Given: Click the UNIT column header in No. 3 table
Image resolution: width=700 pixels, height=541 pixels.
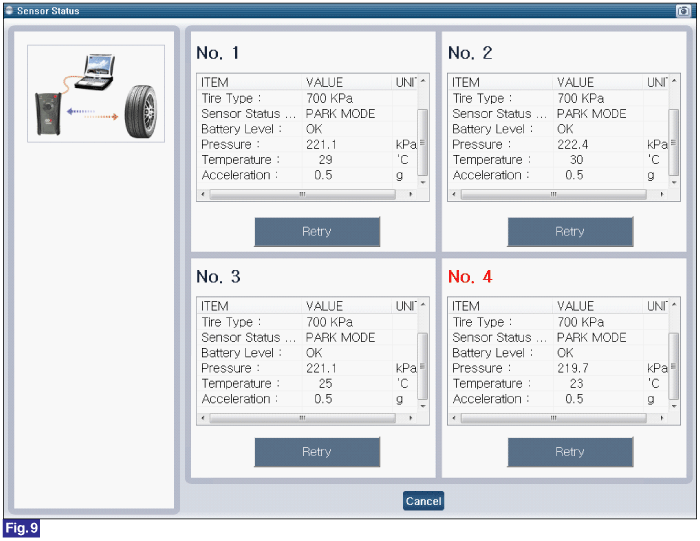Looking at the screenshot, I should (x=405, y=306).
